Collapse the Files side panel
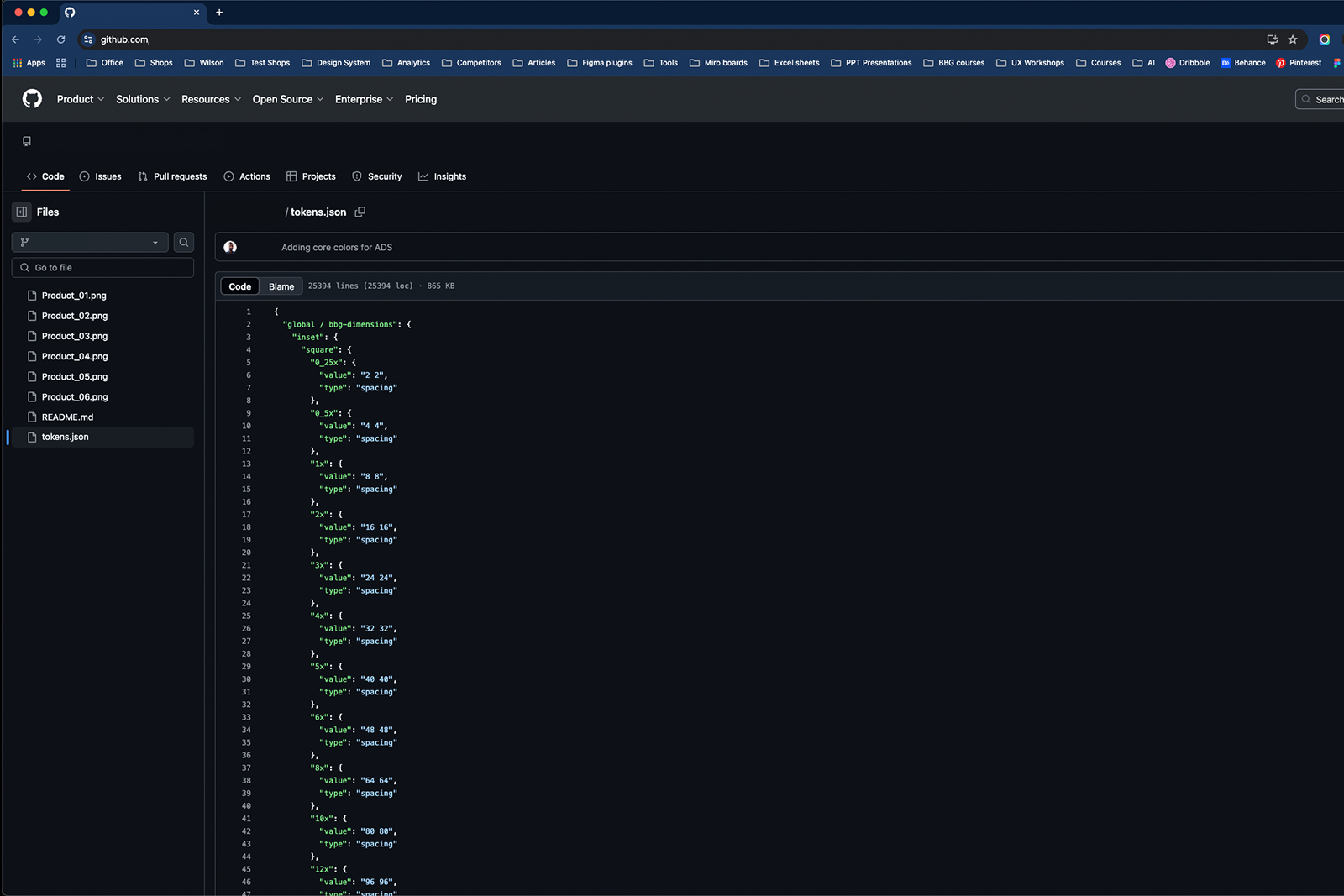The height and width of the screenshot is (896, 1344). tap(22, 212)
